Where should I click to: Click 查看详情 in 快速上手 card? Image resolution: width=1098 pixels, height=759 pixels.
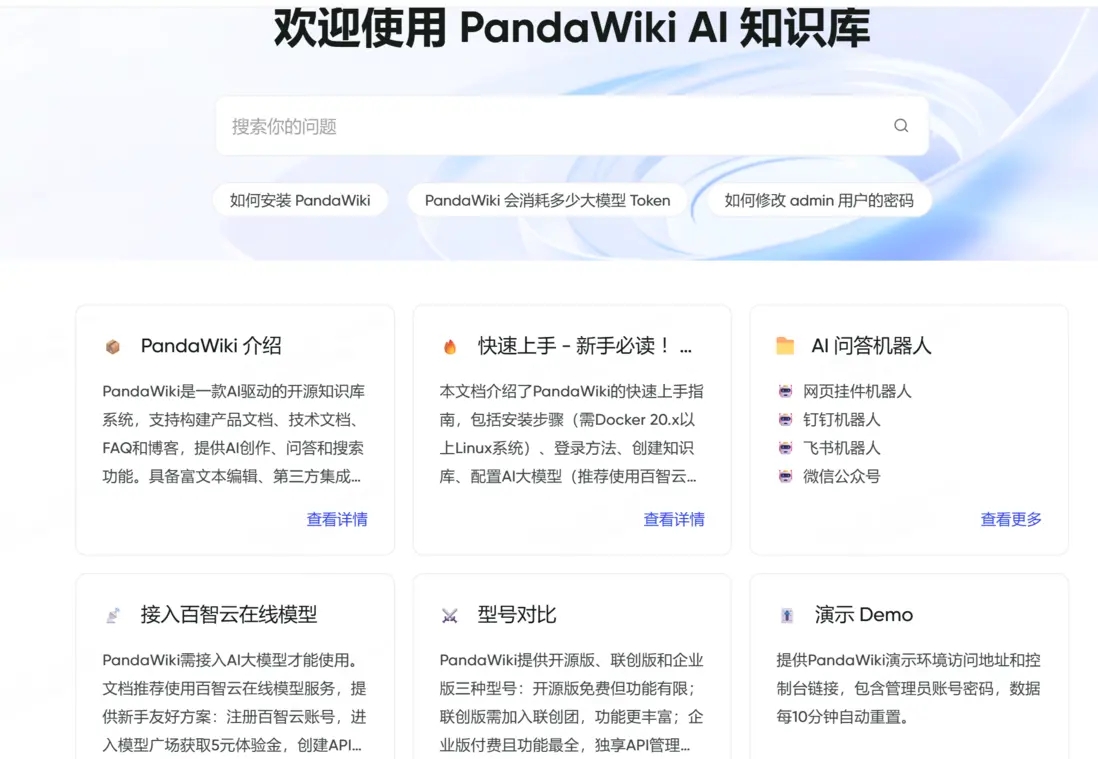(674, 519)
